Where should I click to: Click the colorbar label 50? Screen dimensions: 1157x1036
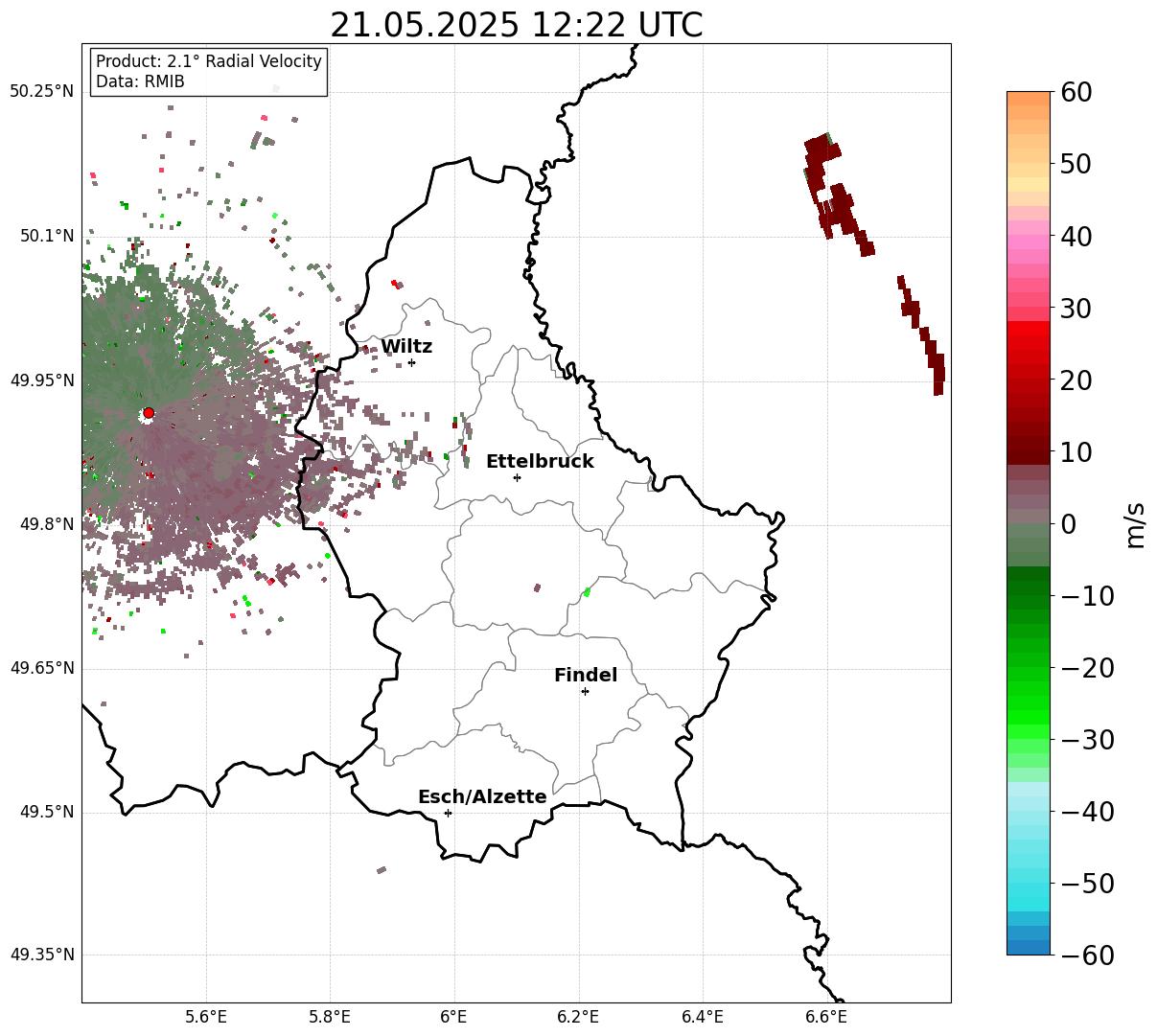coord(1076,164)
